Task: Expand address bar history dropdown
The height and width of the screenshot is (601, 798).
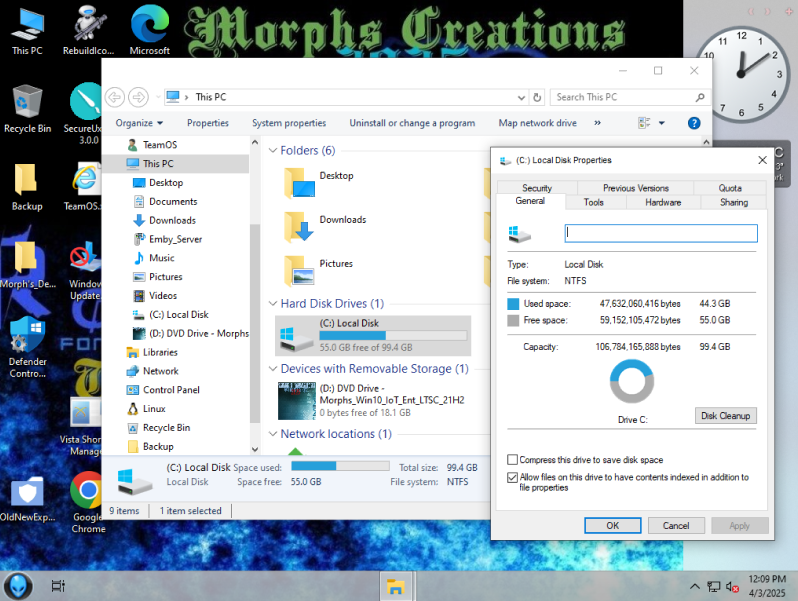Action: click(521, 97)
